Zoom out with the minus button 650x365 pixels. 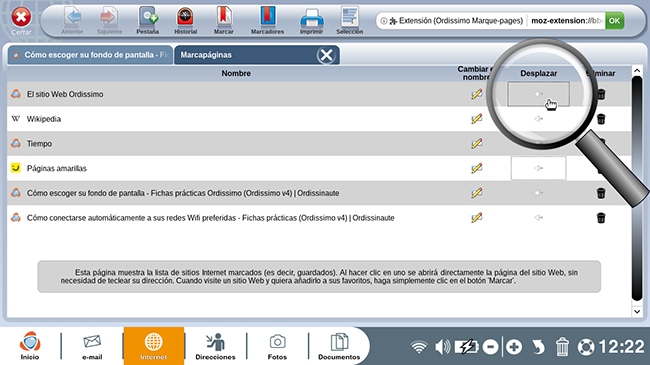click(x=490, y=347)
